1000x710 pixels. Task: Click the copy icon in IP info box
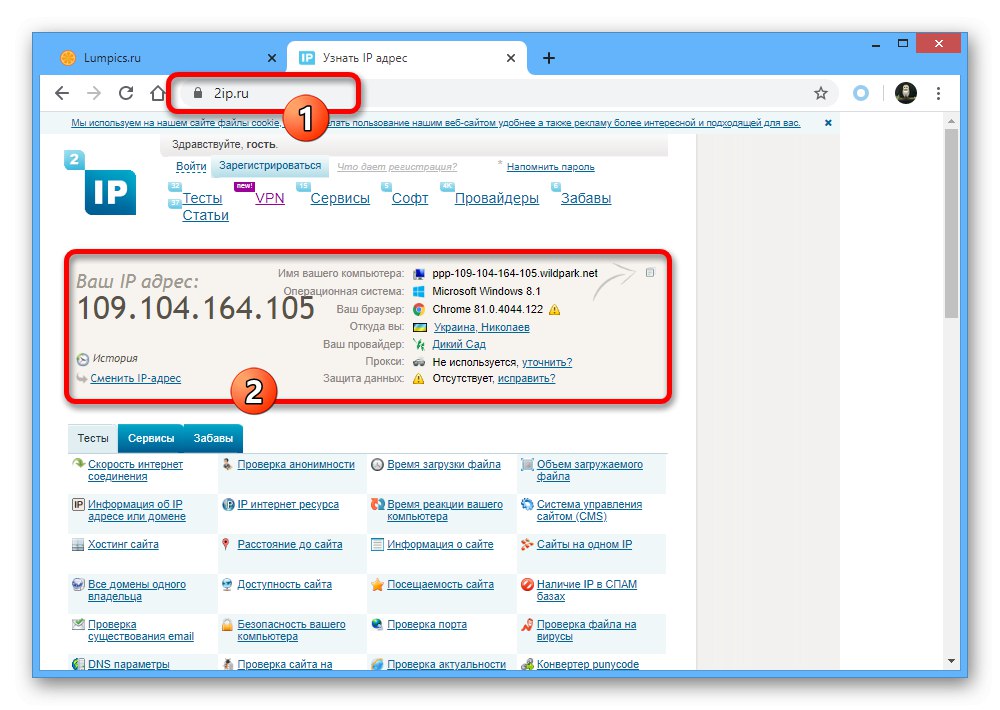click(x=650, y=273)
